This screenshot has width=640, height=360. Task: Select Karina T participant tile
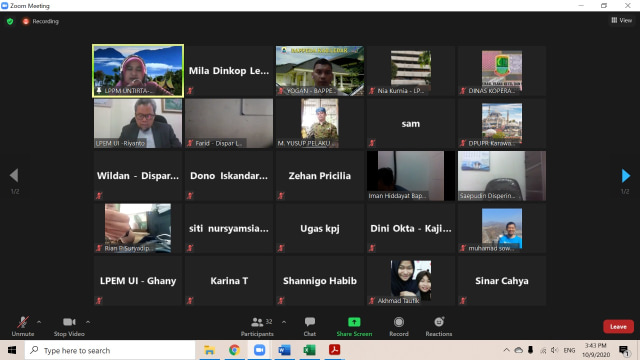coord(229,281)
